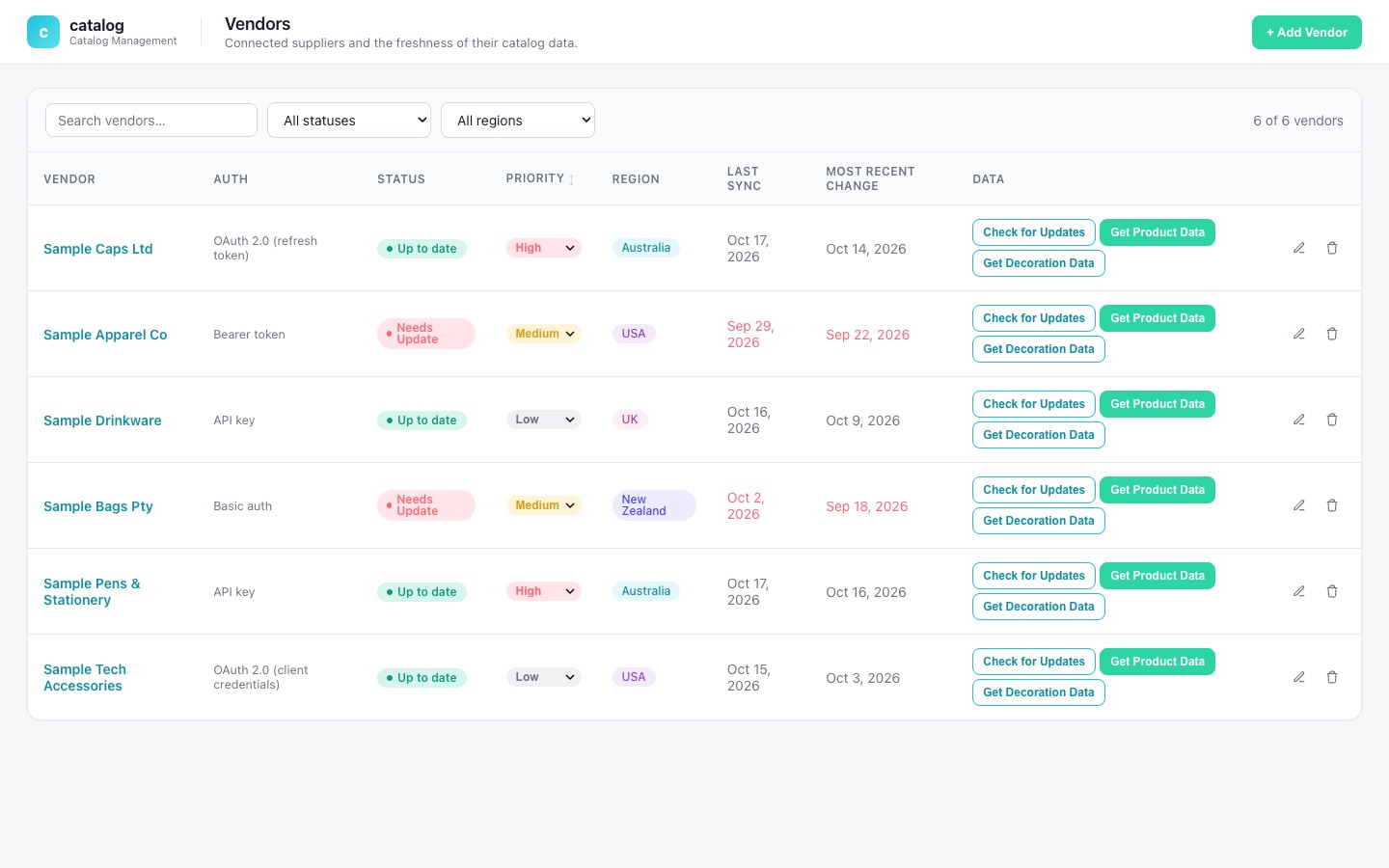Edit the Sample Caps Ltd vendor
Viewport: 1389px width, 868px height.
click(x=1299, y=248)
